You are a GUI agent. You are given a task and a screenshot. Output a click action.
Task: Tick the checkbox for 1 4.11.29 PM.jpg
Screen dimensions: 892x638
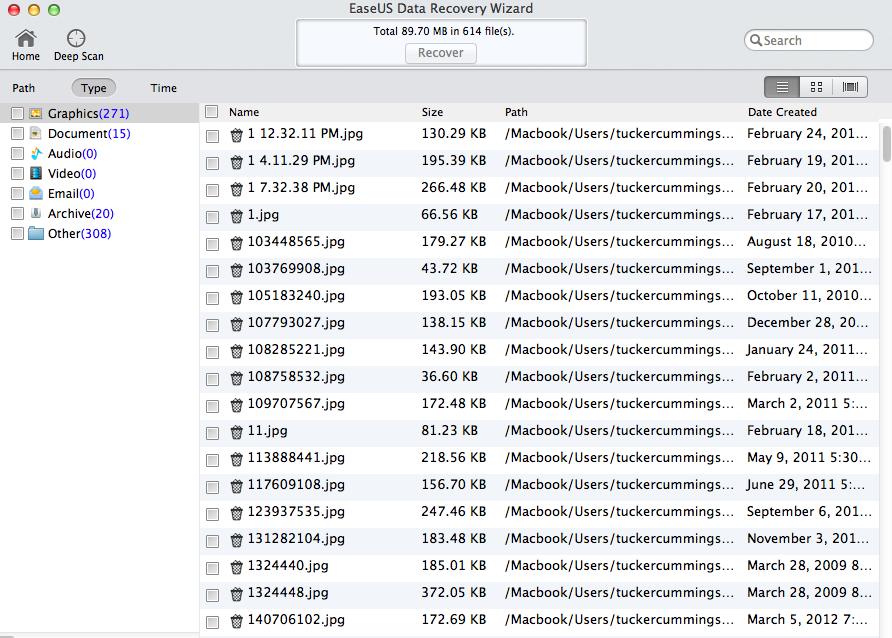[x=212, y=163]
